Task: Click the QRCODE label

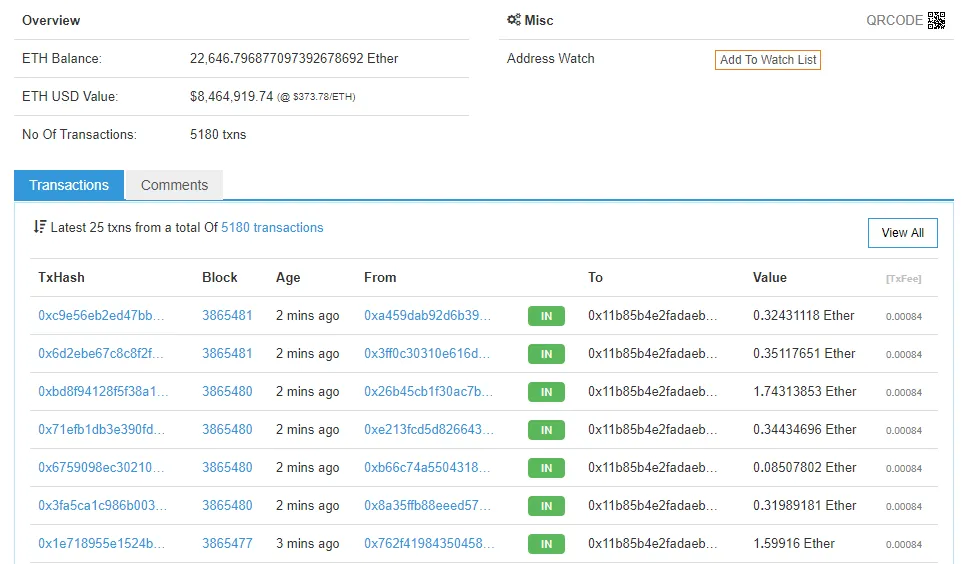Action: pos(894,20)
